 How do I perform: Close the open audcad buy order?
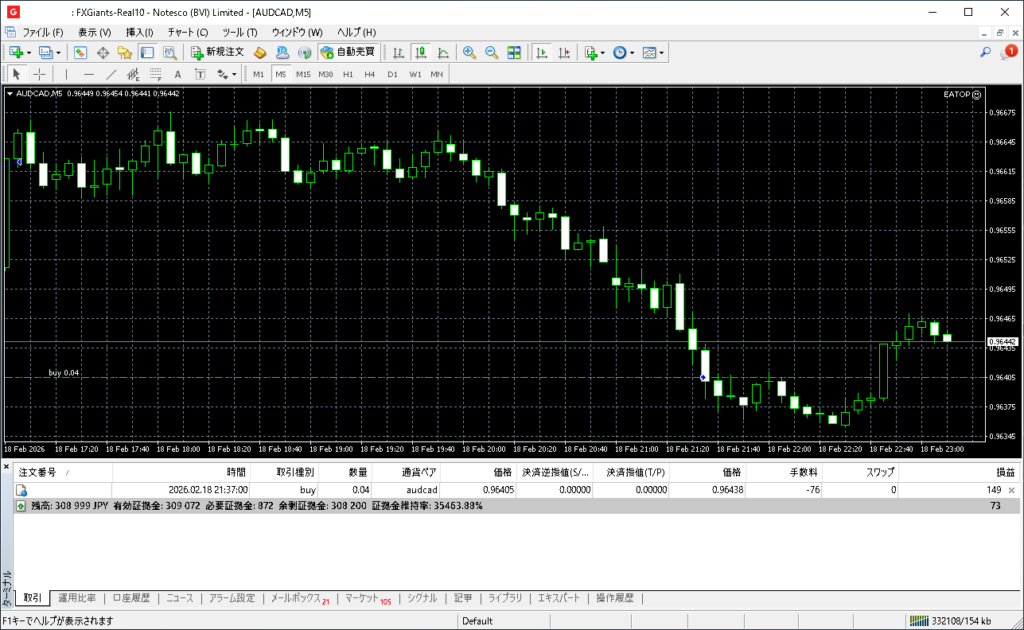pyautogui.click(x=1011, y=490)
